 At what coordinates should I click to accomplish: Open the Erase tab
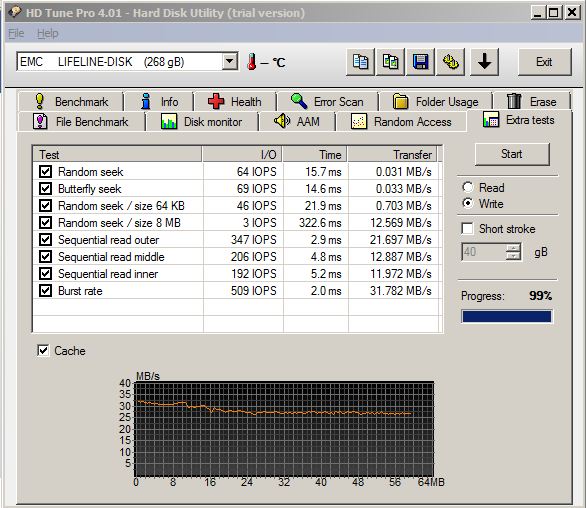531,102
